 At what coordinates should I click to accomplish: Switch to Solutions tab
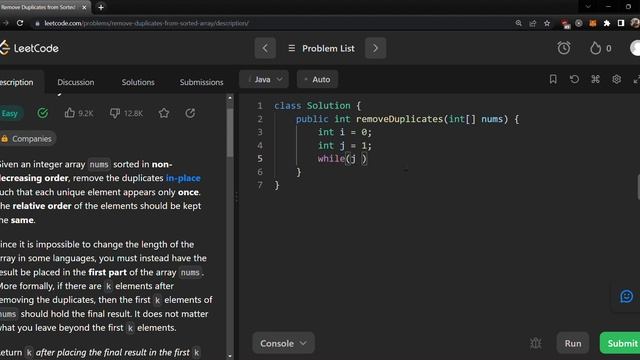point(138,82)
